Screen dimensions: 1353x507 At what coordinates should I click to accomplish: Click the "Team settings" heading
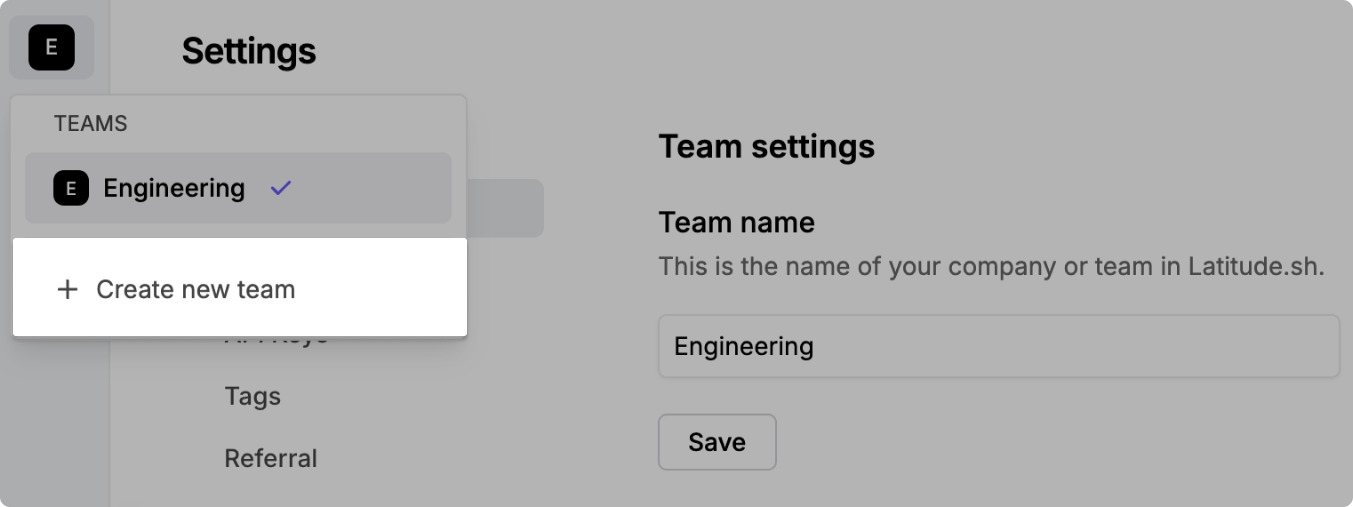coord(766,146)
